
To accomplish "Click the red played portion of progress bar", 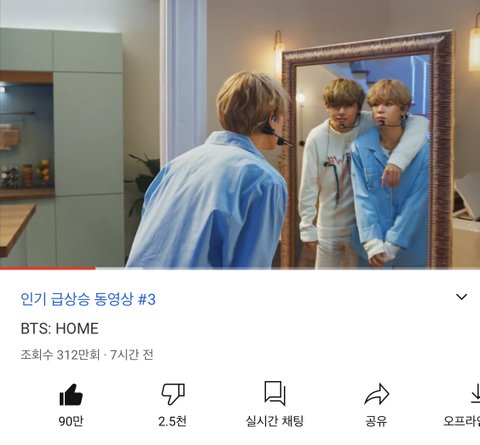I will (48, 268).
